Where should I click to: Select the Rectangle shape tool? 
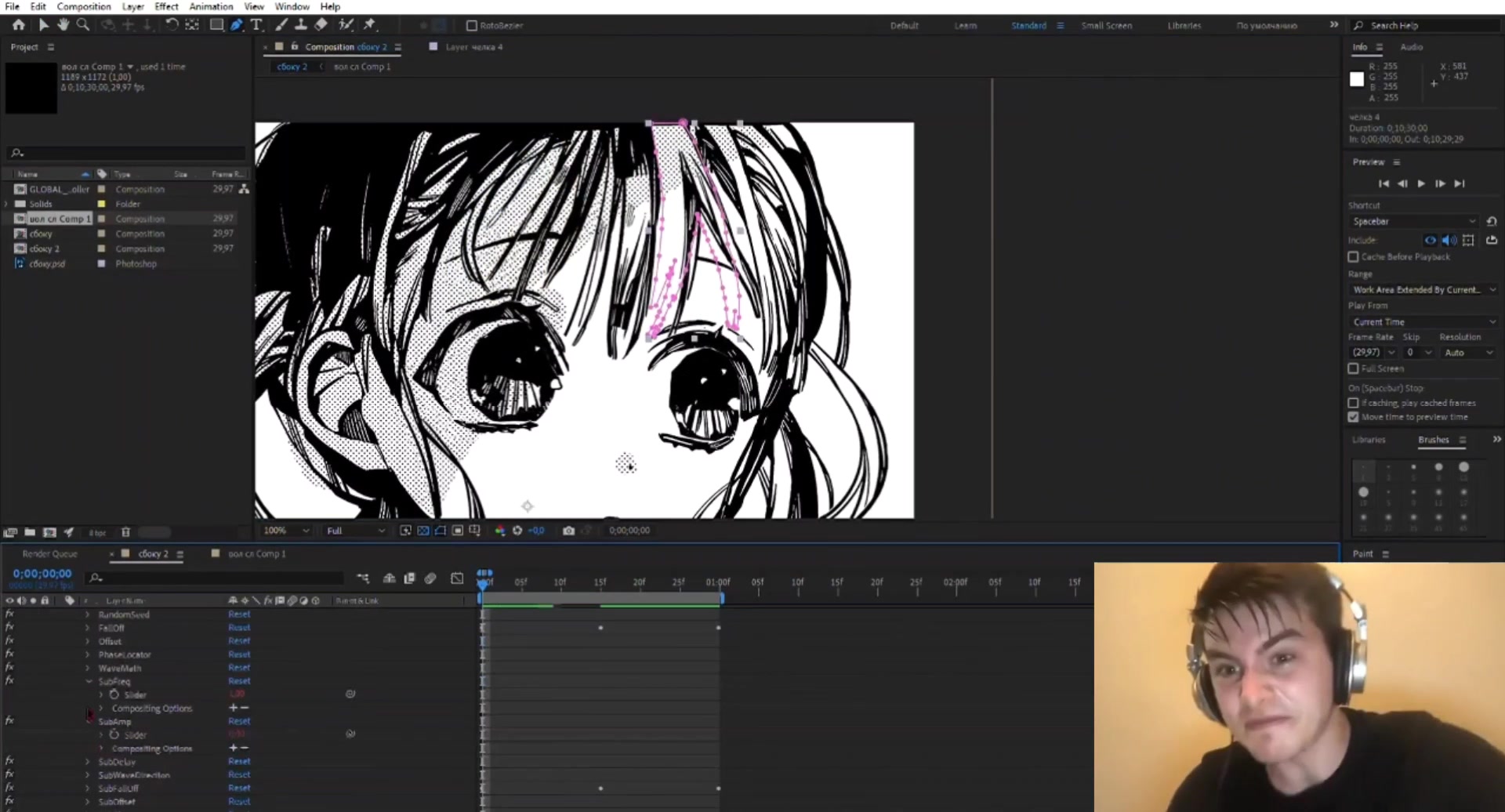tap(216, 25)
